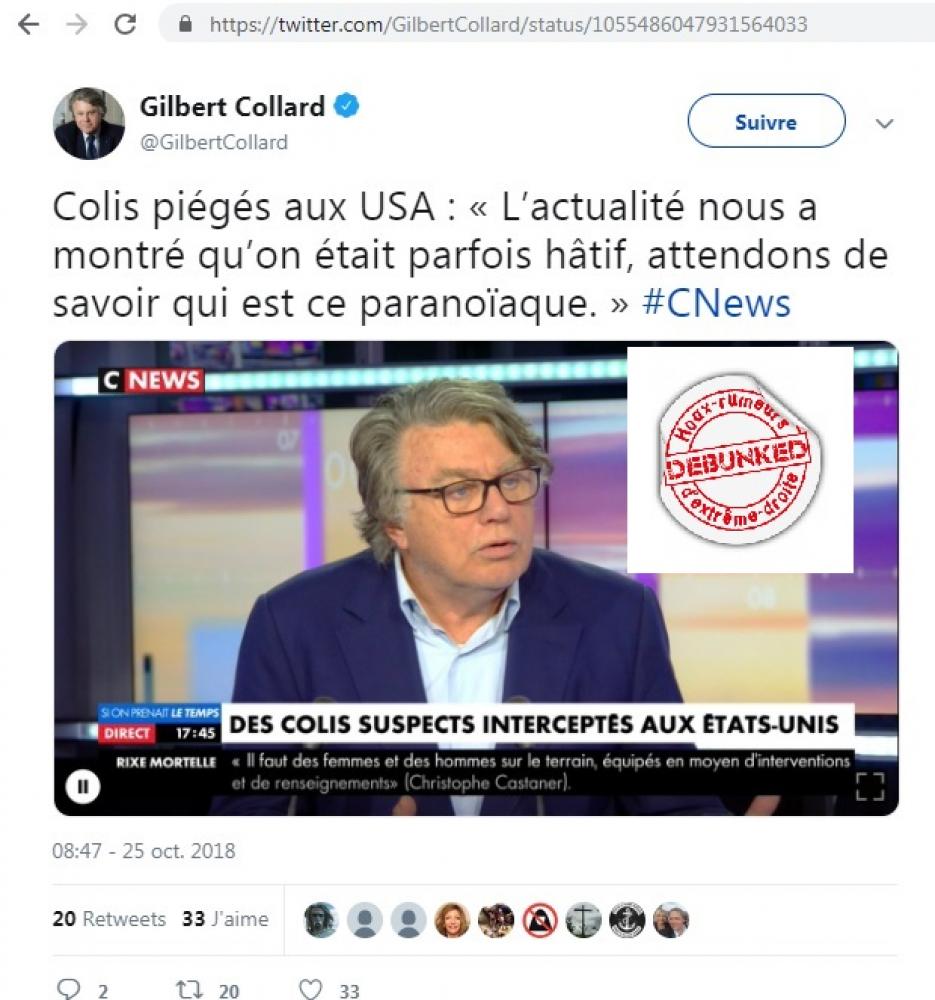Like the tweet with heart icon
This screenshot has height=1000, width=935.
311,989
